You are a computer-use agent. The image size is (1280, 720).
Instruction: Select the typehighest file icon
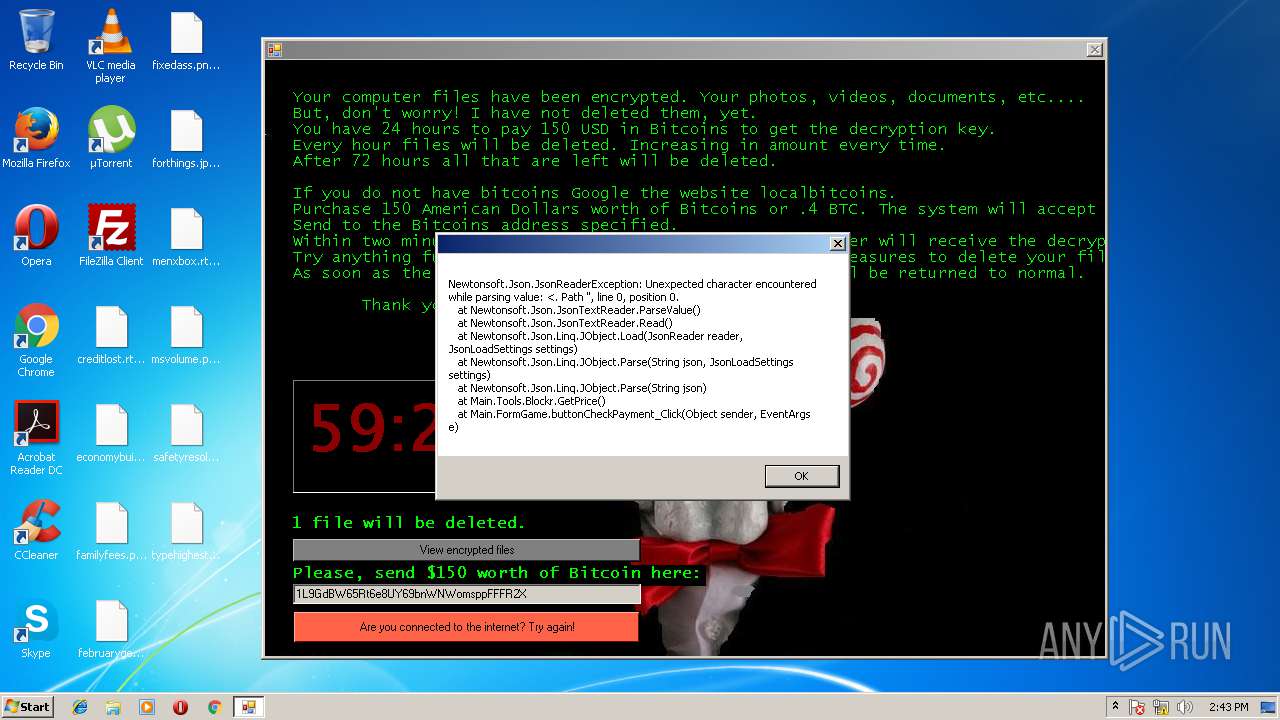click(186, 530)
